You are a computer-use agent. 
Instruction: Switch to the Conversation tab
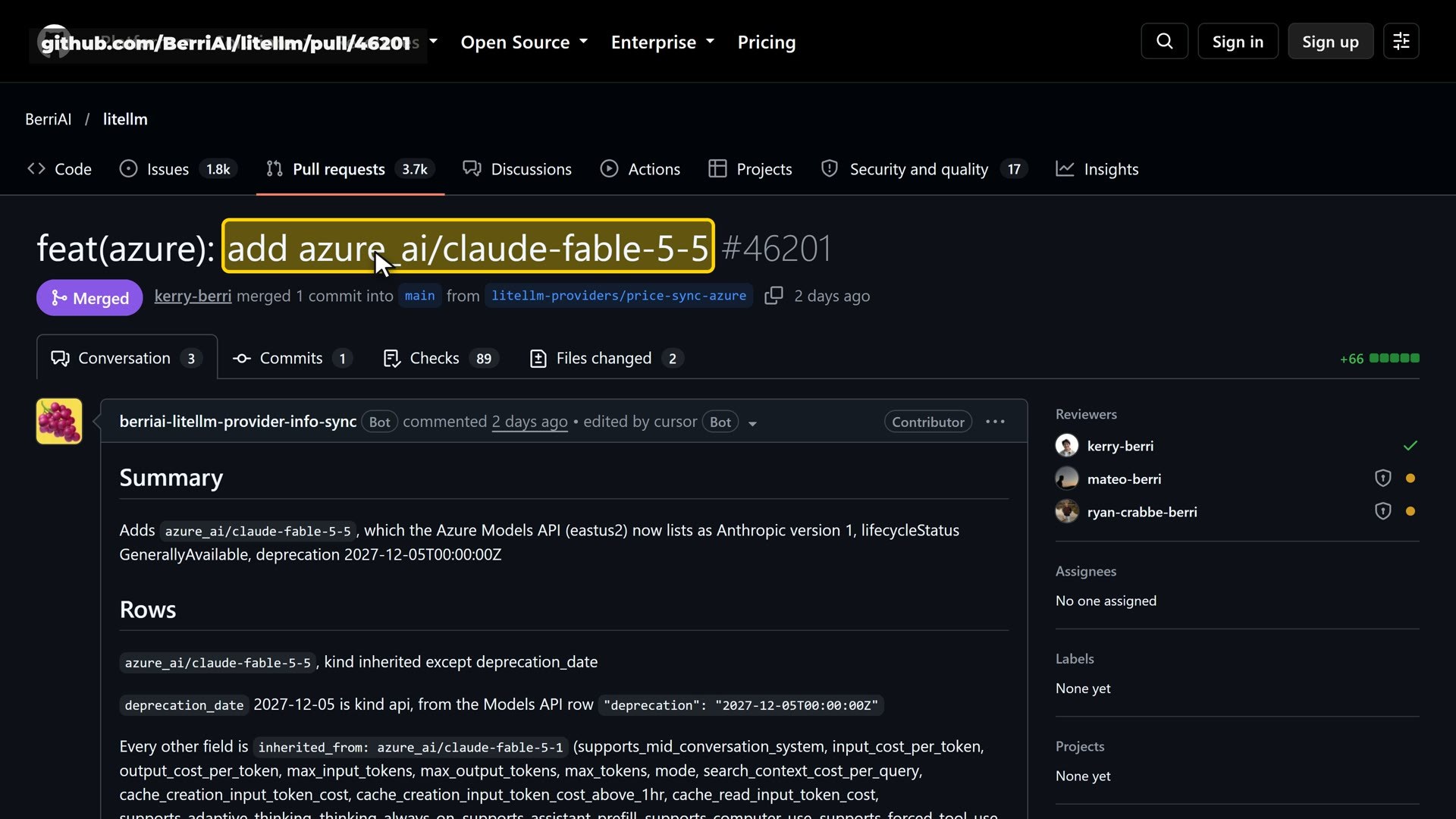(127, 358)
